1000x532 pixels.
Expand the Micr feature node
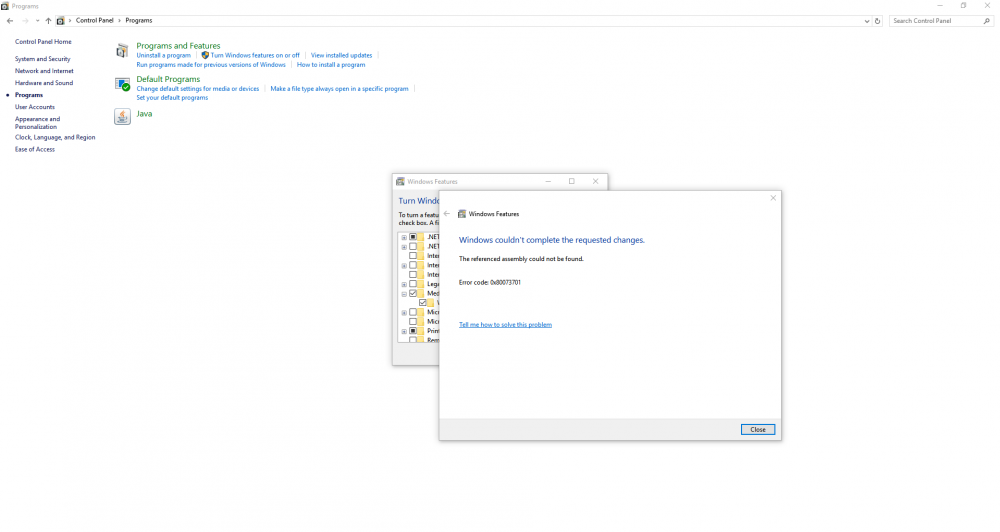404,313
